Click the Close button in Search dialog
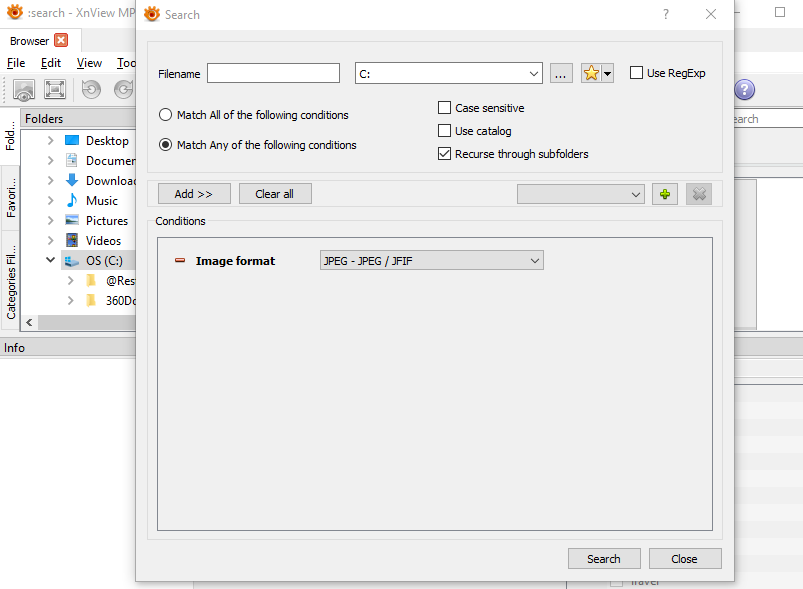The image size is (803, 589). tap(685, 559)
